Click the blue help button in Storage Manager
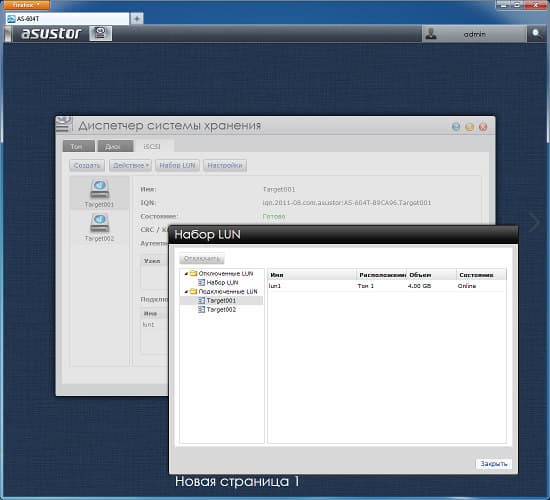This screenshot has width=550, height=500. (x=456, y=127)
